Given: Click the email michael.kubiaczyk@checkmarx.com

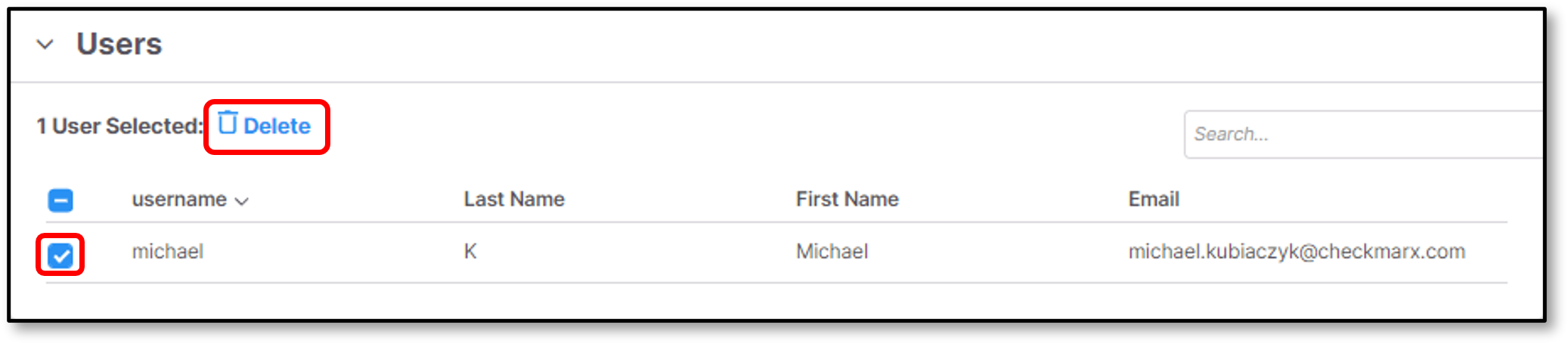Looking at the screenshot, I should [x=1297, y=251].
